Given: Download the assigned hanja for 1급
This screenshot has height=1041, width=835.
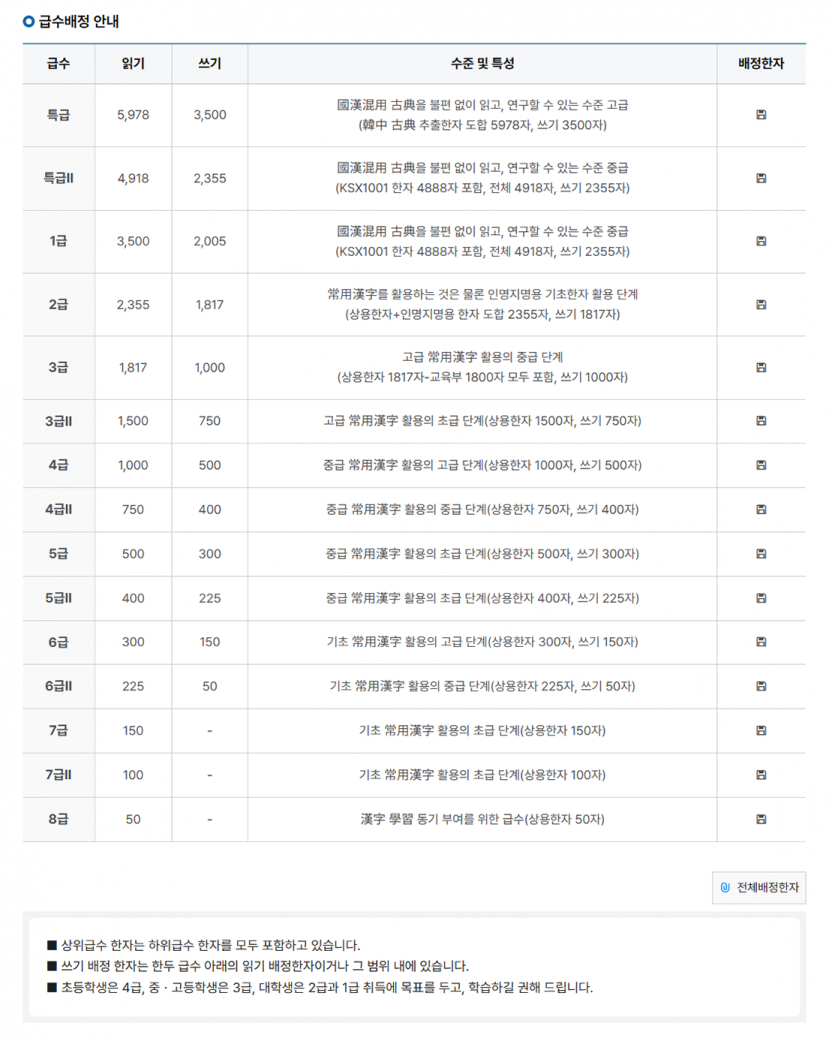Looking at the screenshot, I should (761, 241).
